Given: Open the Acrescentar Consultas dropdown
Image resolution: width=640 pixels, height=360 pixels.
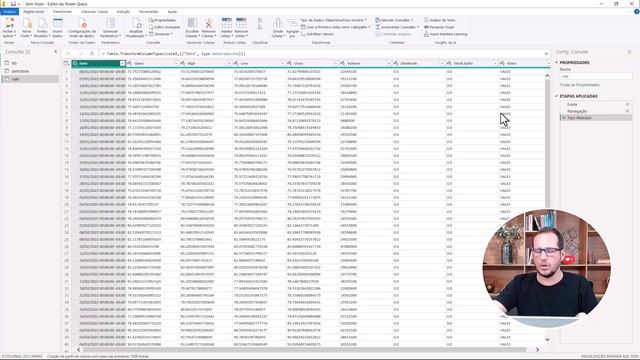Looking at the screenshot, I should tap(397, 27).
